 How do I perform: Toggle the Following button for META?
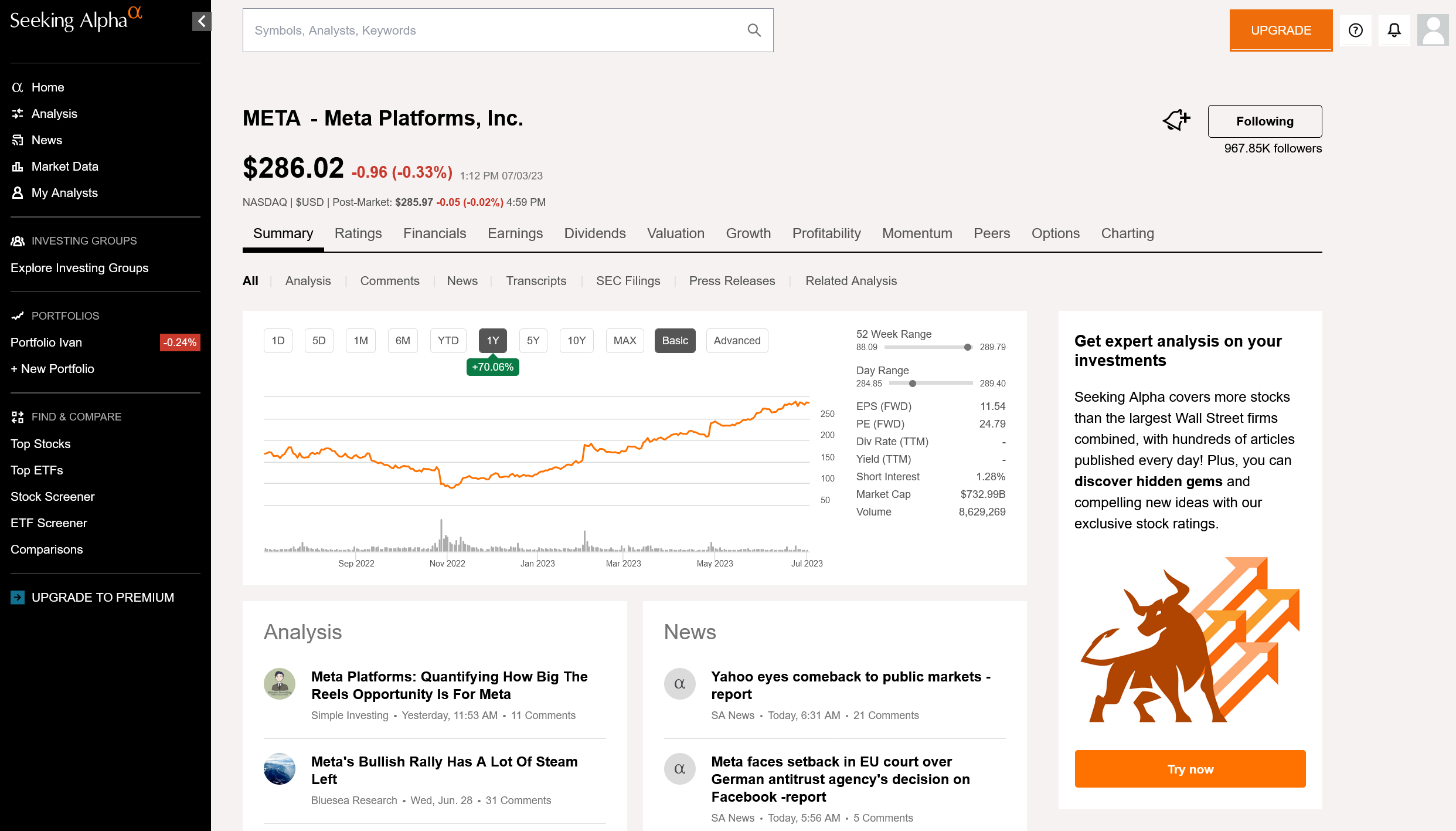pos(1264,121)
